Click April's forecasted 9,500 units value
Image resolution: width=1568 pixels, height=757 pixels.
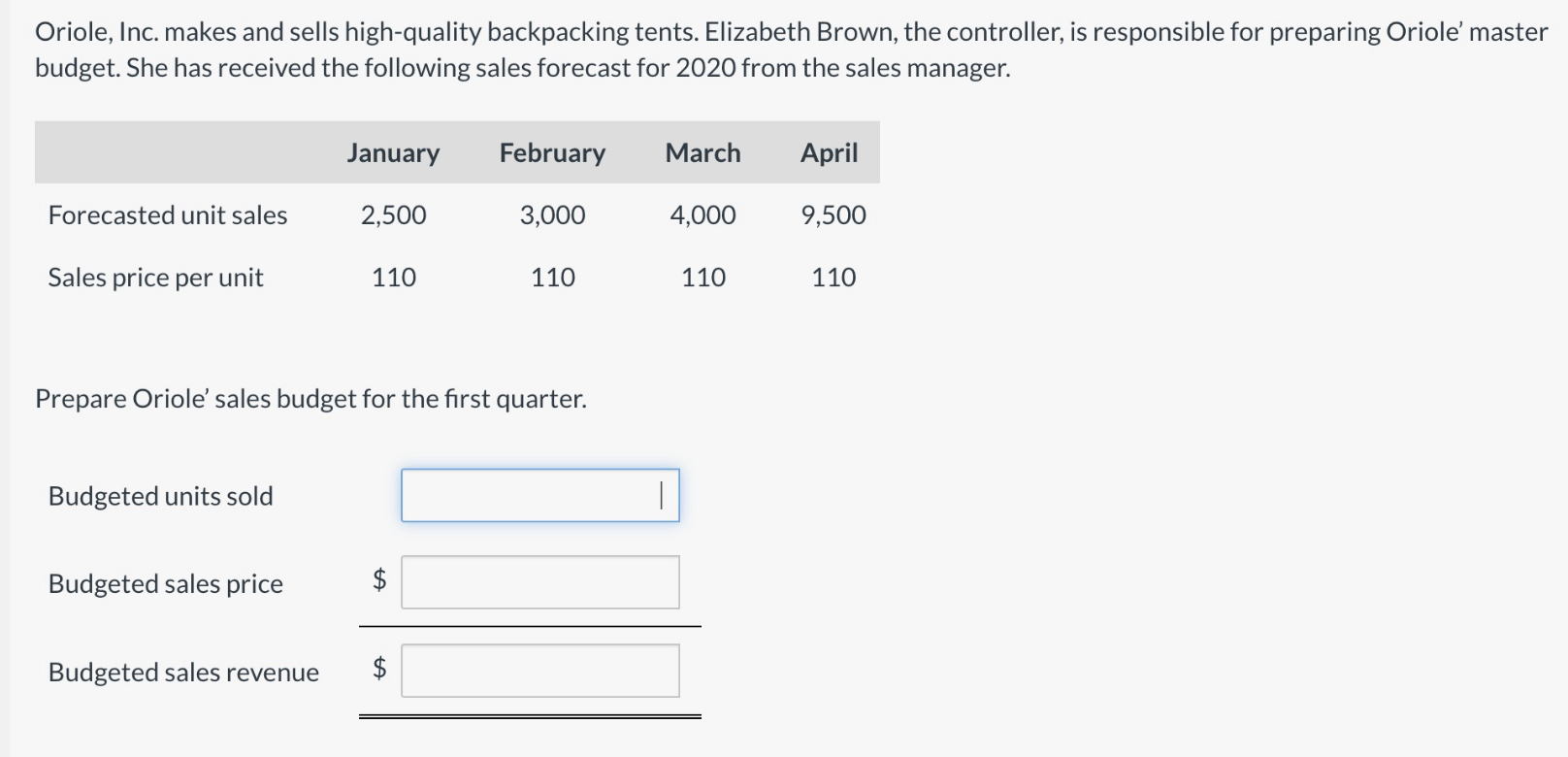833,215
